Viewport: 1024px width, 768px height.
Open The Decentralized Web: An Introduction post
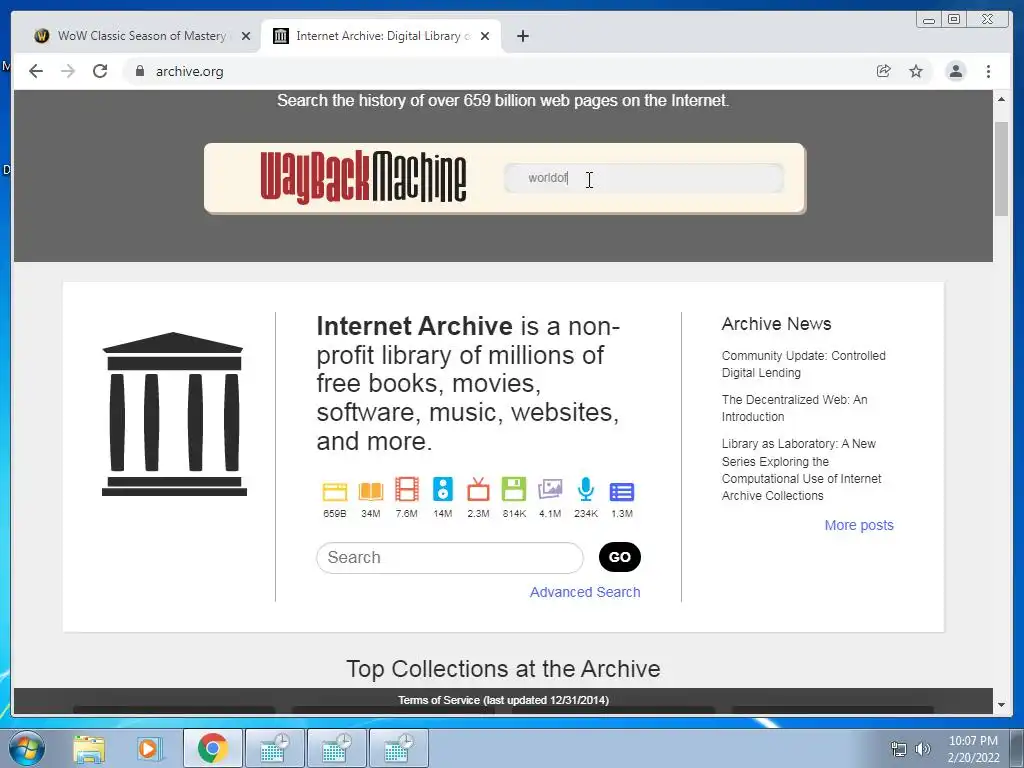tap(795, 408)
